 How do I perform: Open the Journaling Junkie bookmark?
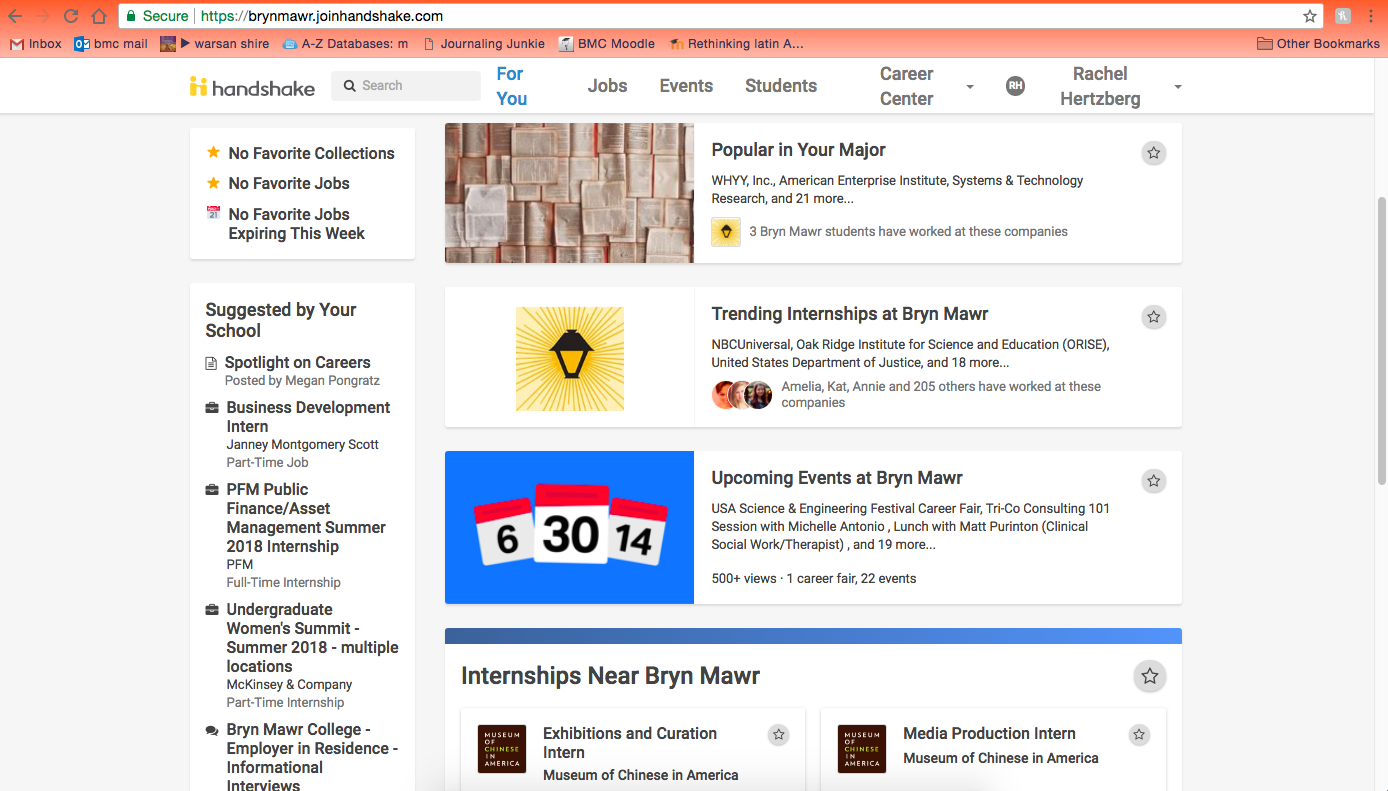[x=485, y=43]
